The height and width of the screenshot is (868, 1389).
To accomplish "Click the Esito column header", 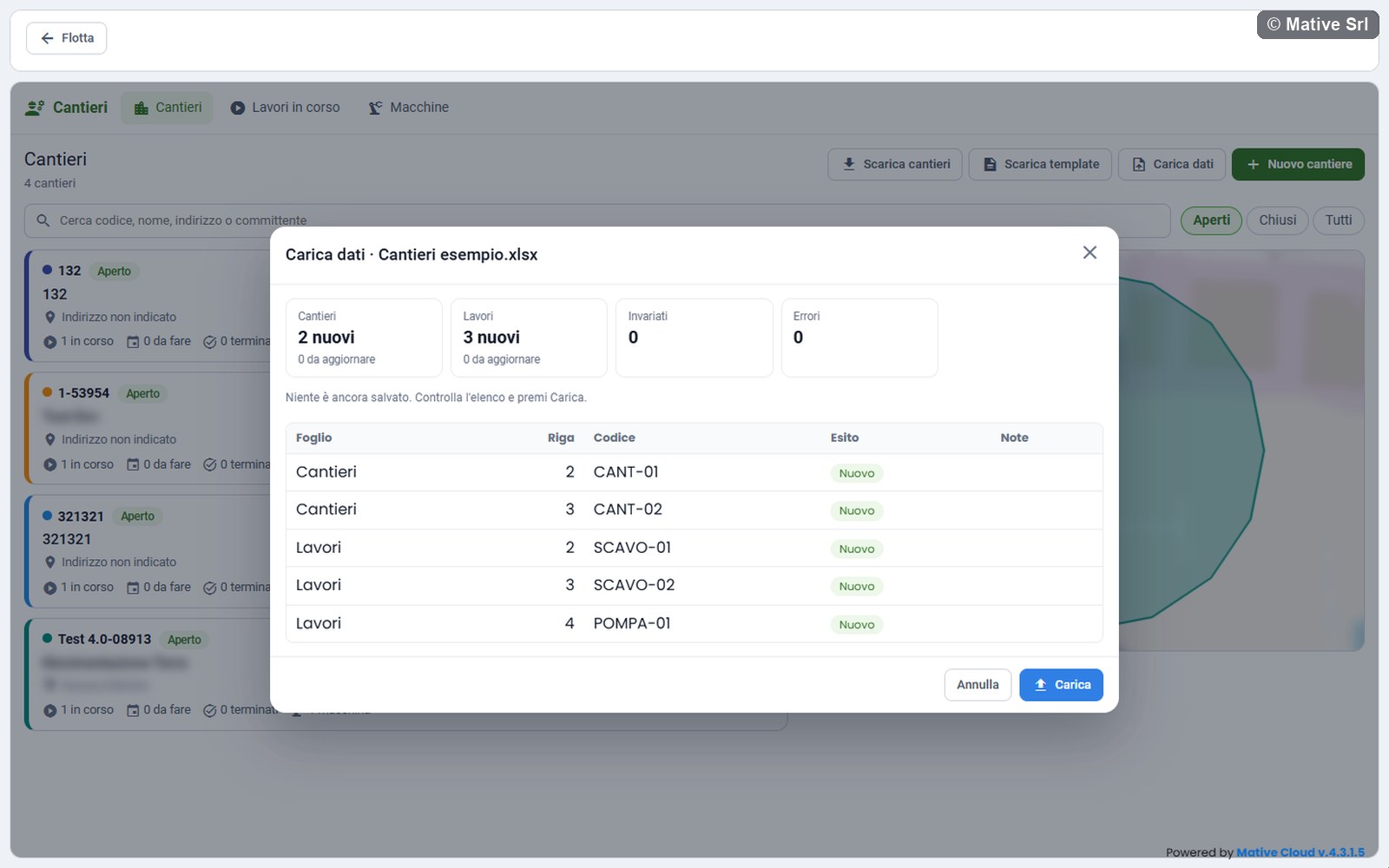I will pos(845,437).
